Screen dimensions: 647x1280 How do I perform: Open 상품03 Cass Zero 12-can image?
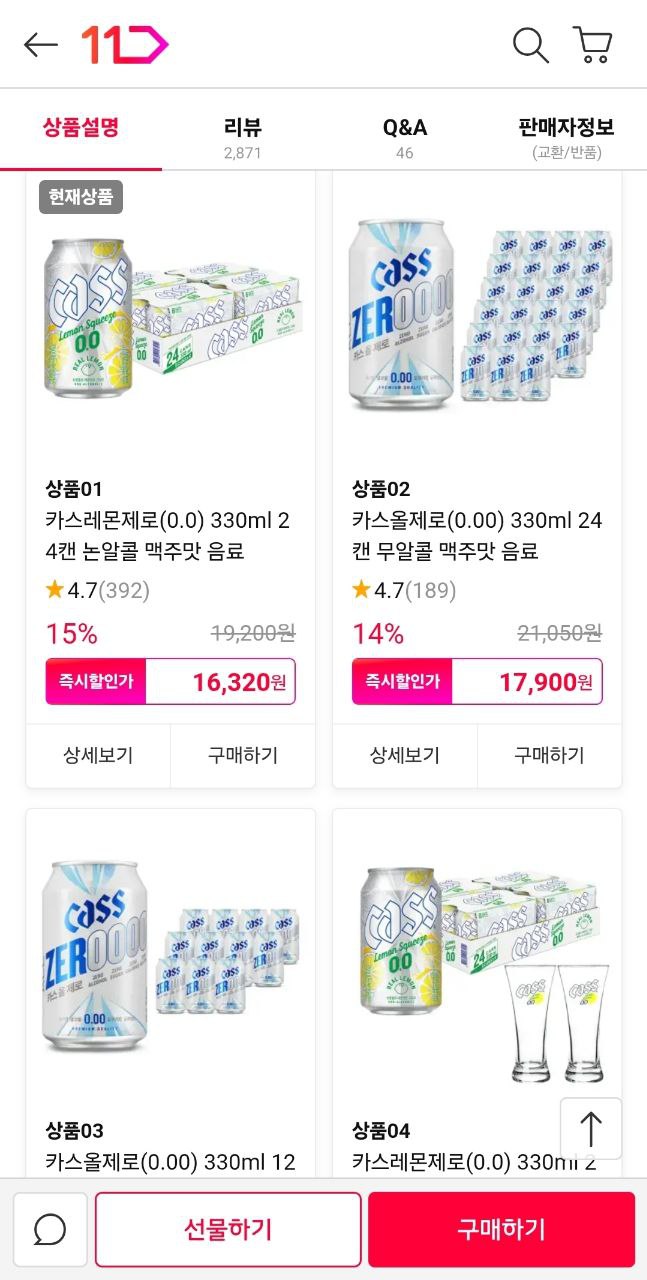click(x=171, y=960)
